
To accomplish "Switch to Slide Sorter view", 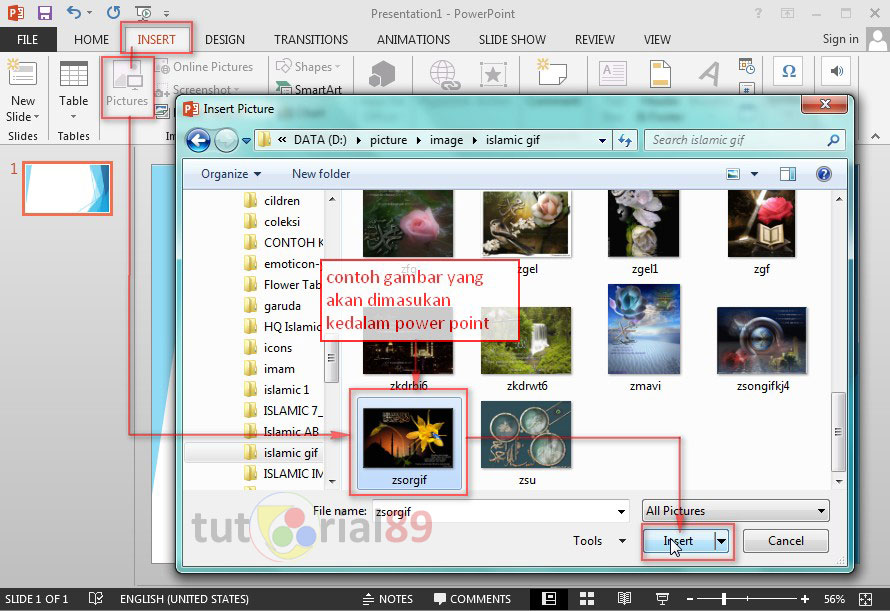I will tap(587, 599).
